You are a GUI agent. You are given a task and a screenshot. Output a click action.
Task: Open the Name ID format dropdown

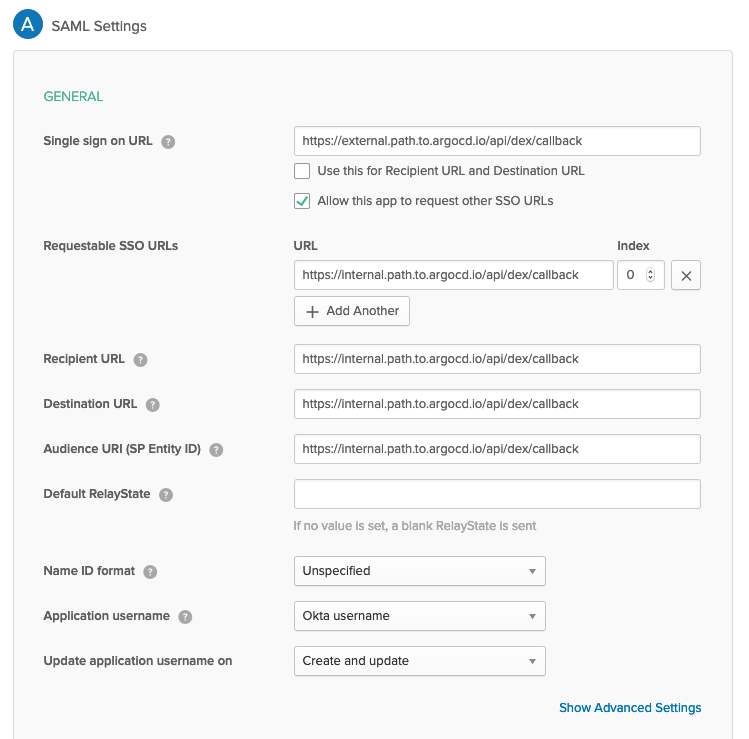pos(419,571)
